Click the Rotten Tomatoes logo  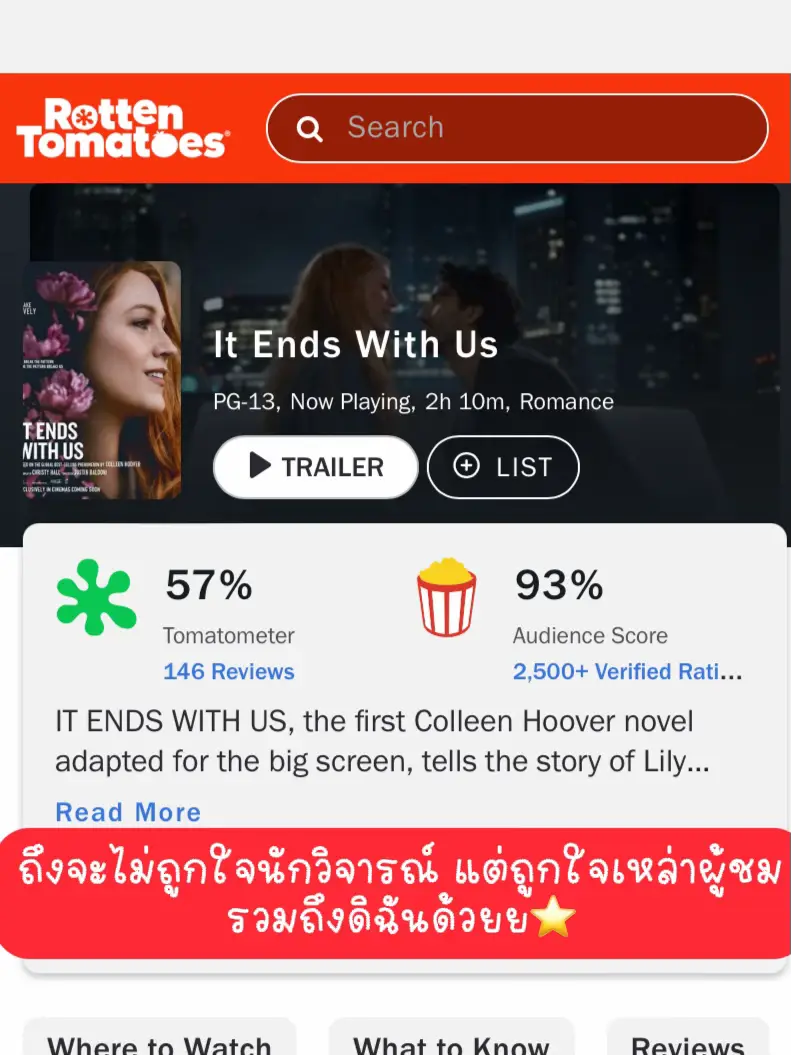point(122,128)
